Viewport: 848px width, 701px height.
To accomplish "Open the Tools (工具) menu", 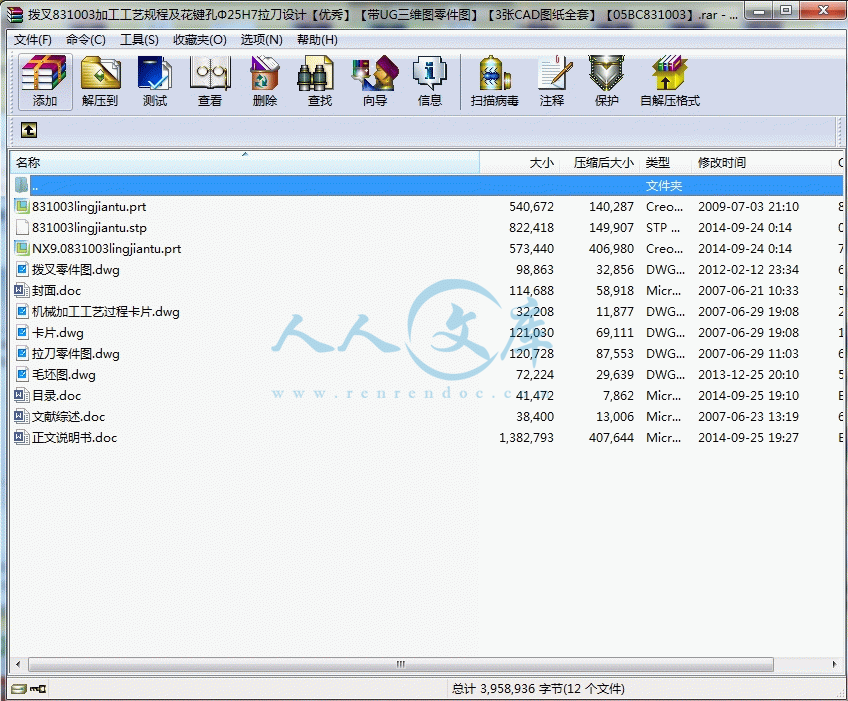I will point(139,39).
